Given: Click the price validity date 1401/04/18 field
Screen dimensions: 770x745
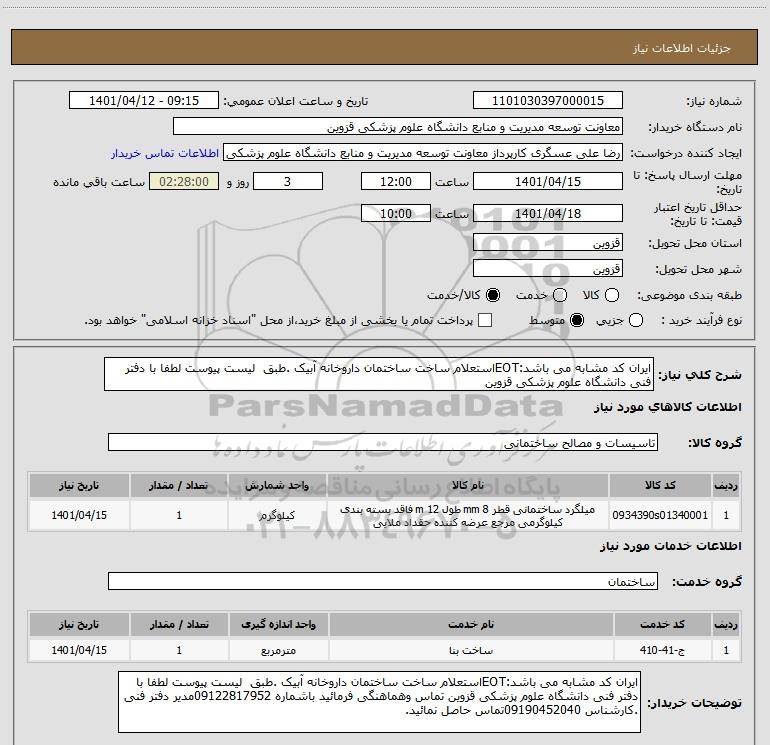Looking at the screenshot, I should [548, 213].
